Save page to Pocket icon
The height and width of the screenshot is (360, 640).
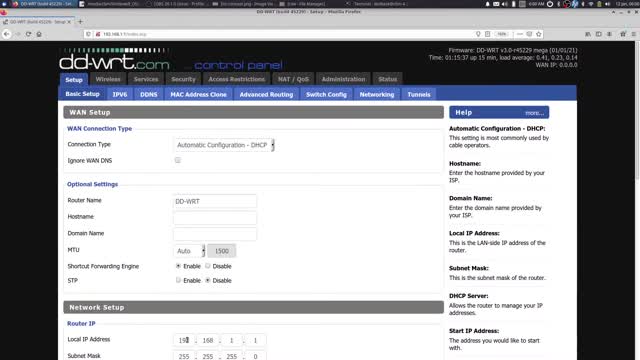tap(529, 34)
